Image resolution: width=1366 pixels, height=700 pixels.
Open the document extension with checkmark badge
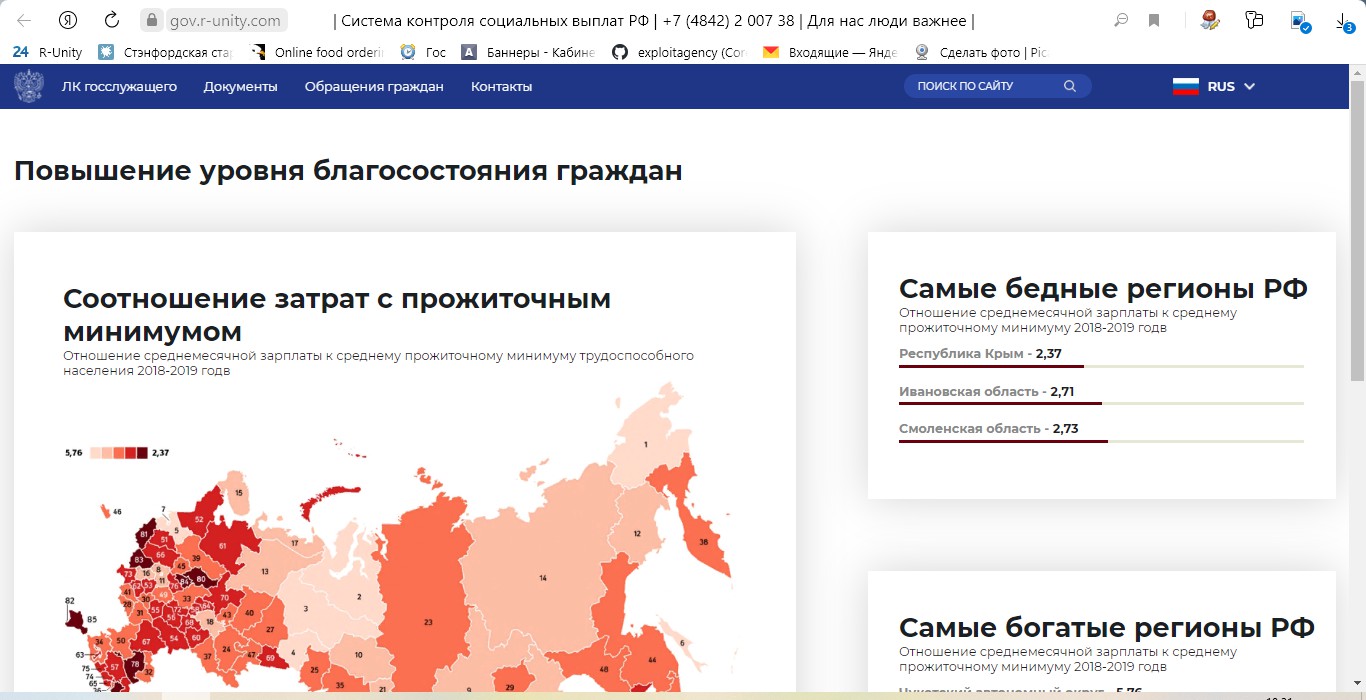coord(1299,21)
